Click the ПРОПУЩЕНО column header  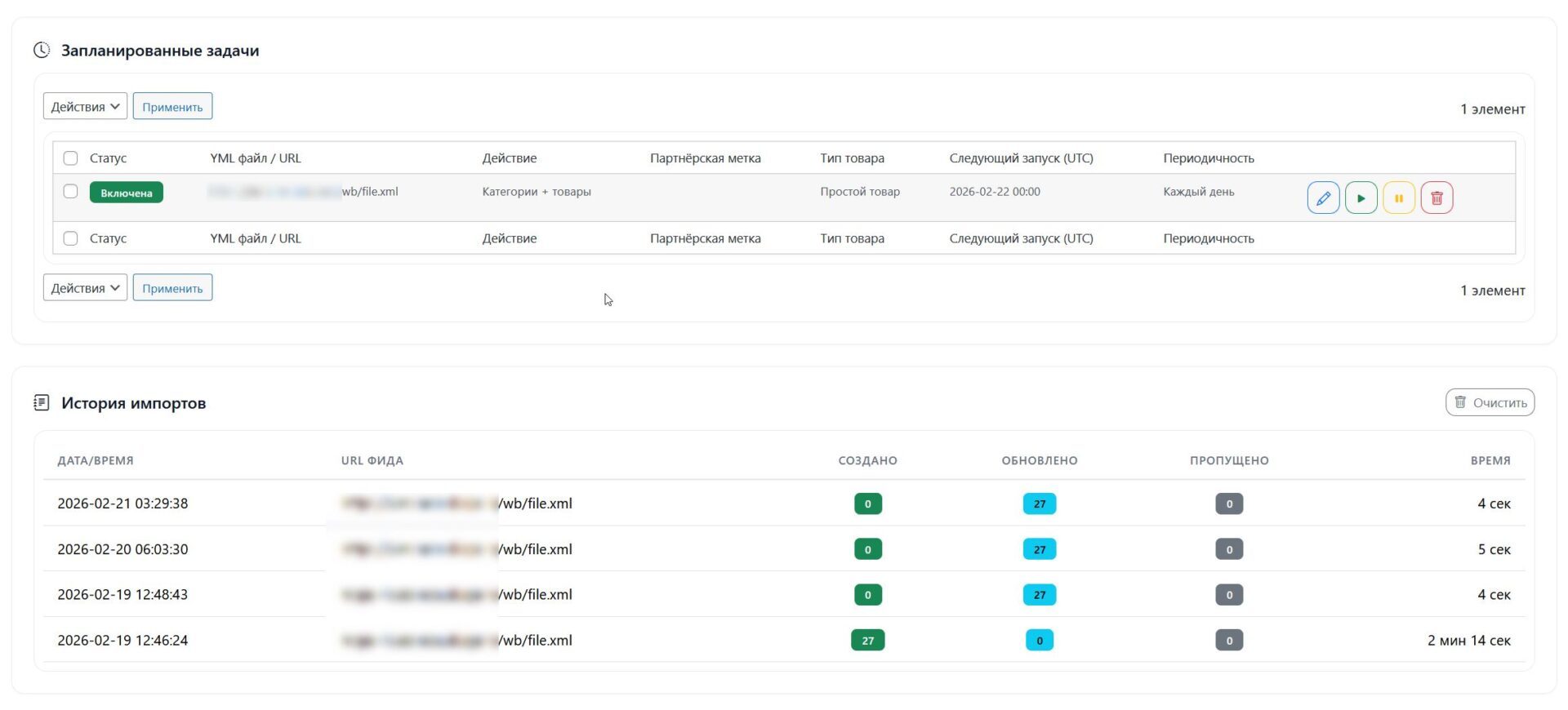(x=1229, y=460)
